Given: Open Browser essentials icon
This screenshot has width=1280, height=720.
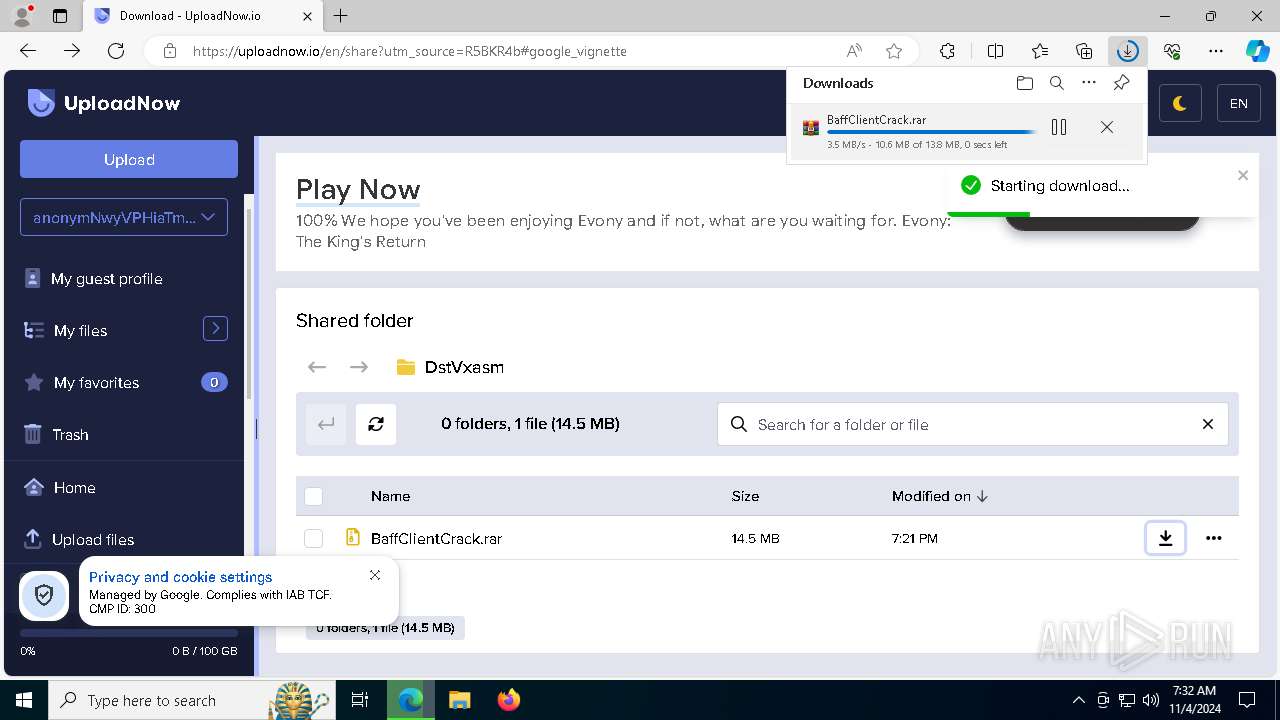Looking at the screenshot, I should 1172,51.
